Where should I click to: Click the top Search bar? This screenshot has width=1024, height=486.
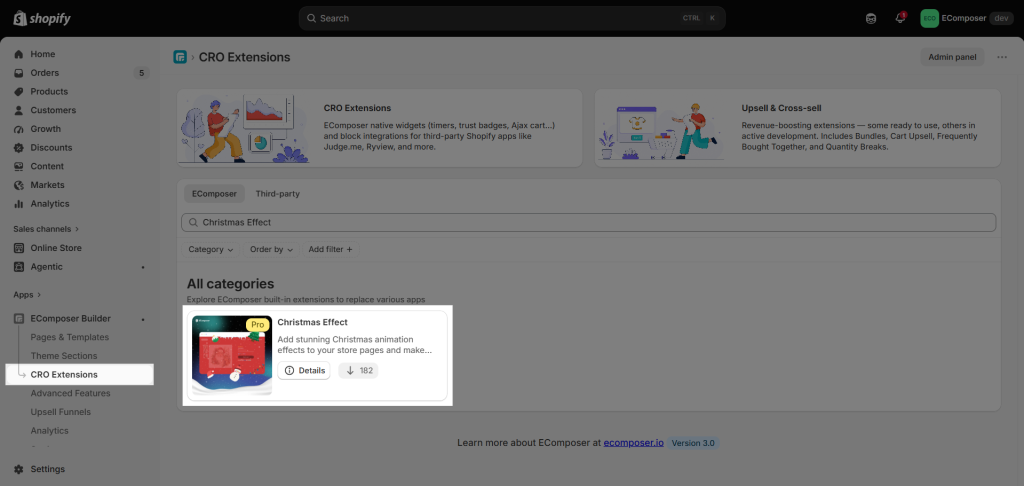[x=512, y=18]
